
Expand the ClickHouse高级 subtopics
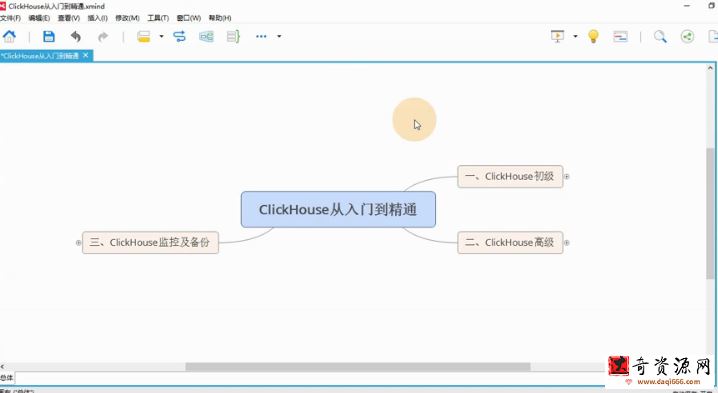click(x=566, y=243)
